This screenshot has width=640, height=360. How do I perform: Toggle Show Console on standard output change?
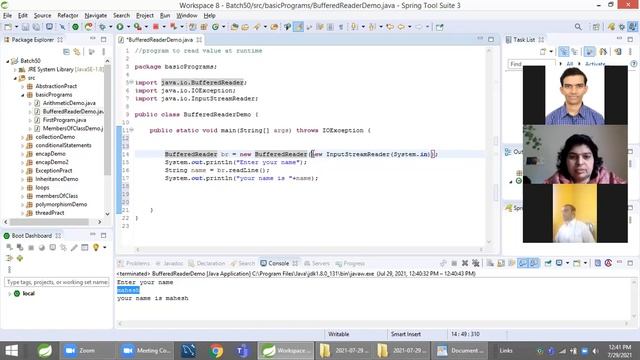coord(523,263)
